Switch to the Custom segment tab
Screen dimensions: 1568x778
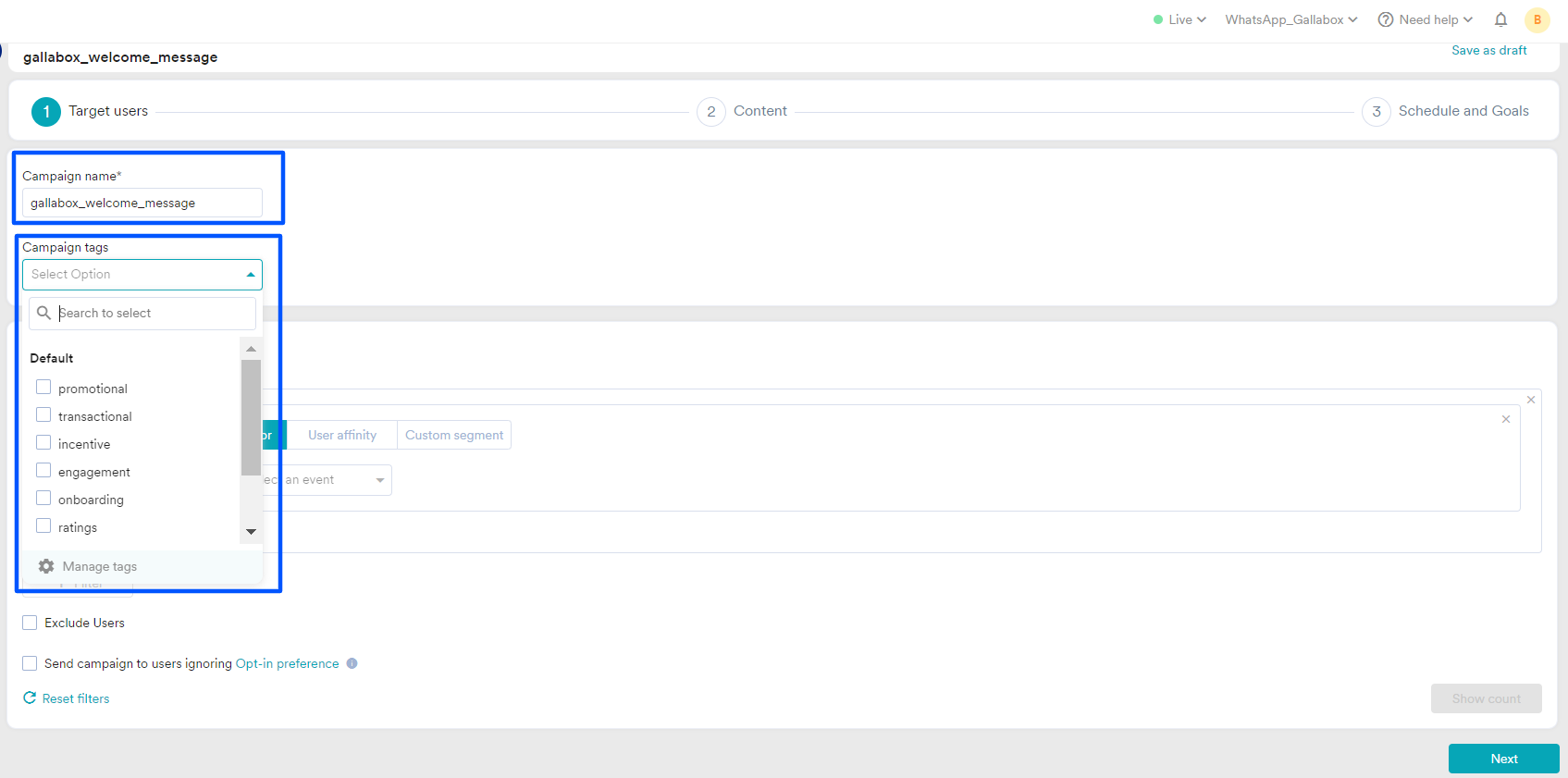tap(454, 435)
